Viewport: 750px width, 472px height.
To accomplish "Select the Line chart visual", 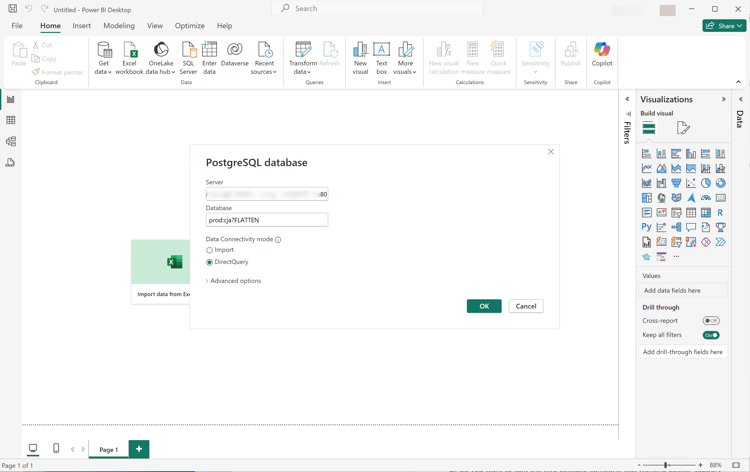I will 646,168.
